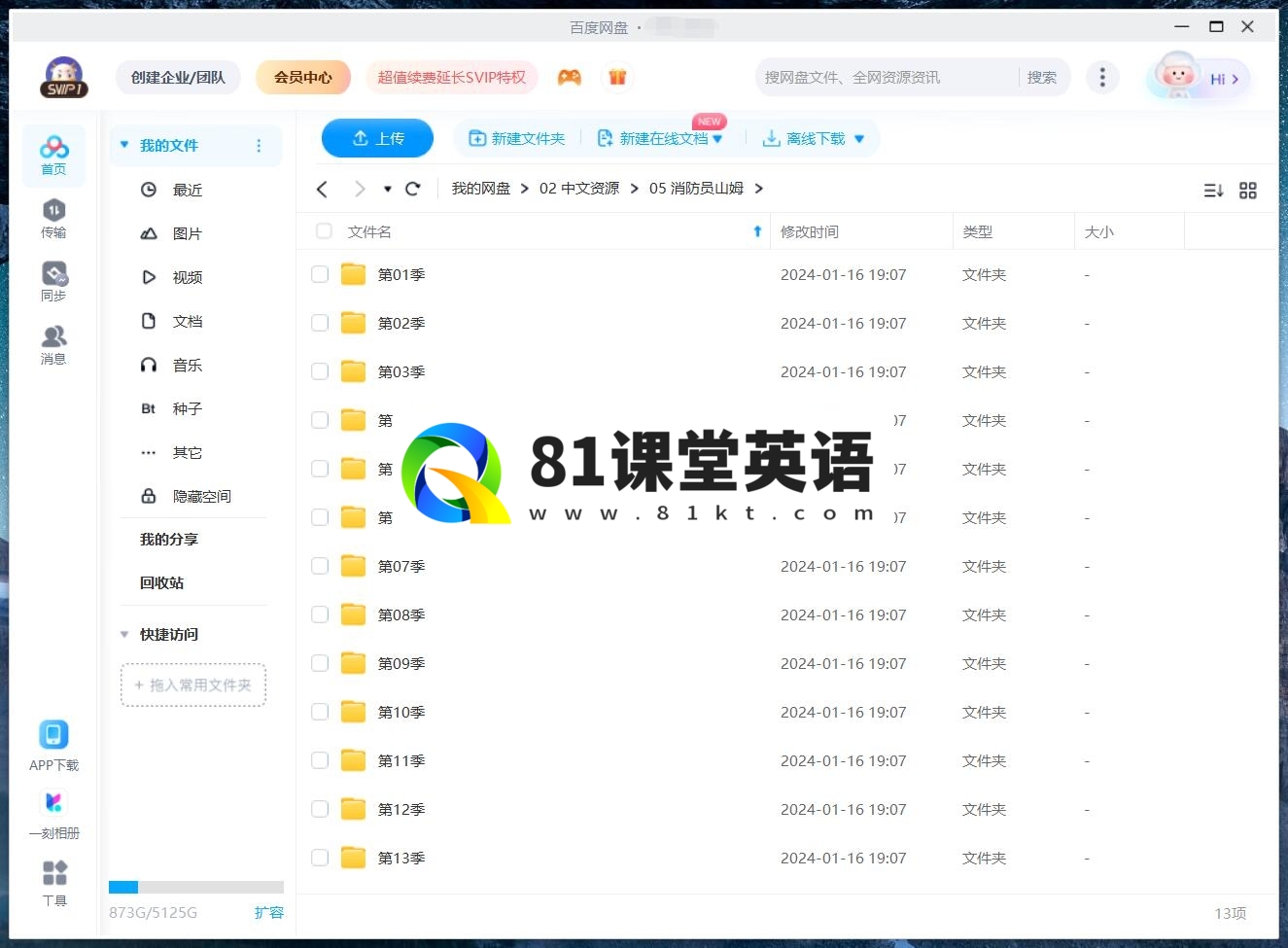Check the box for 第12季
This screenshot has width=1288, height=948.
(x=320, y=809)
